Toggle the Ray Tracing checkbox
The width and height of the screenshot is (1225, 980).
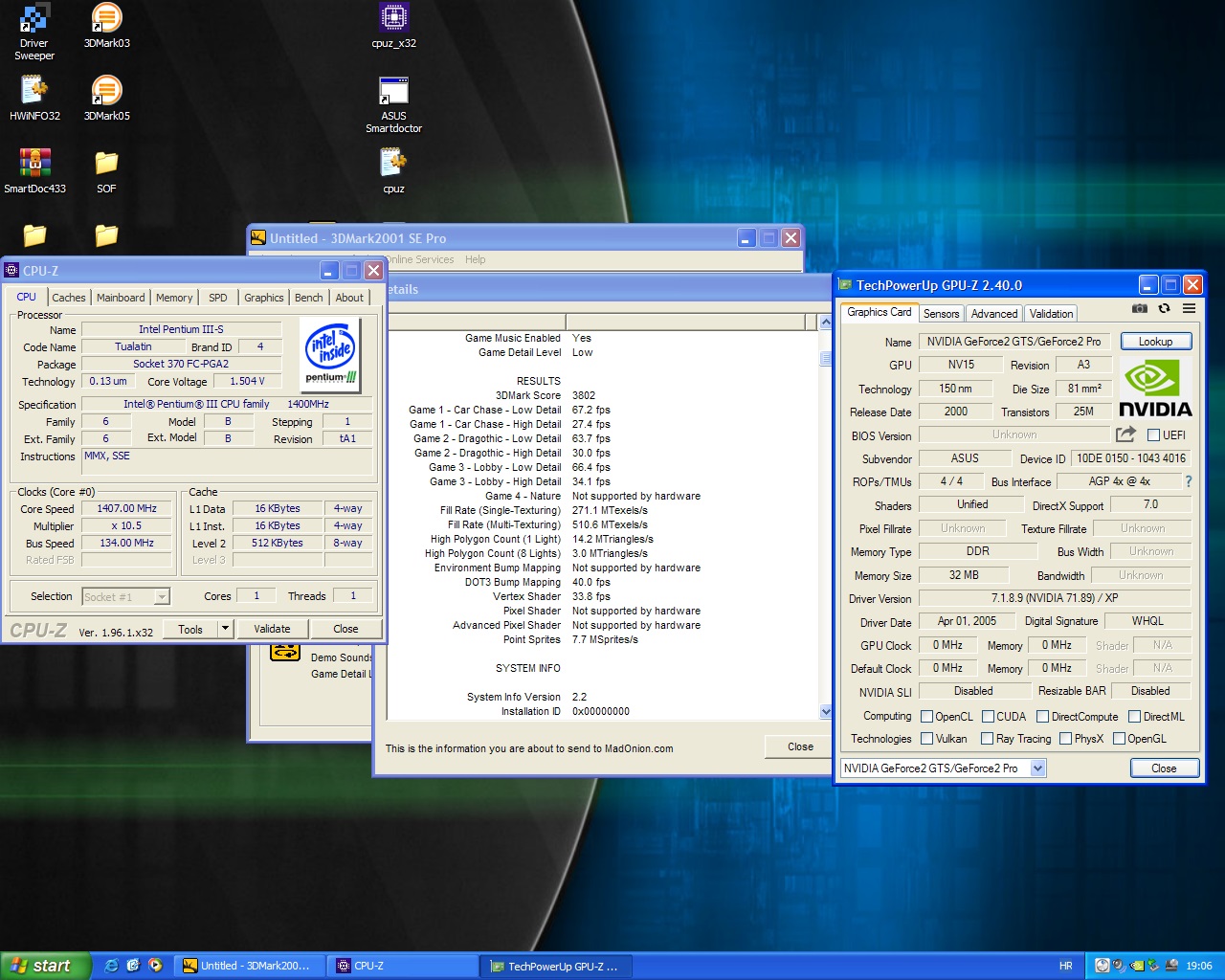987,738
